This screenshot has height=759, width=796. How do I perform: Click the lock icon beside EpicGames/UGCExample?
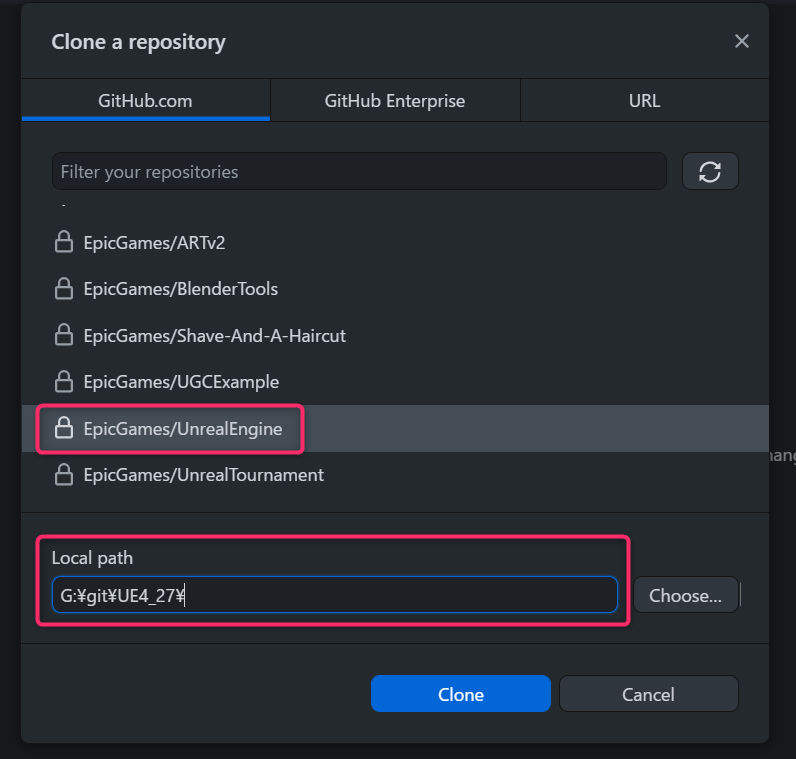[x=64, y=382]
